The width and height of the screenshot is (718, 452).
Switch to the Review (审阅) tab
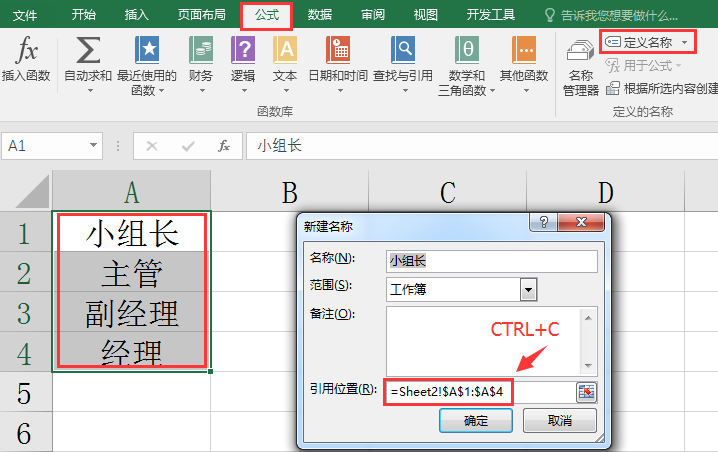373,15
